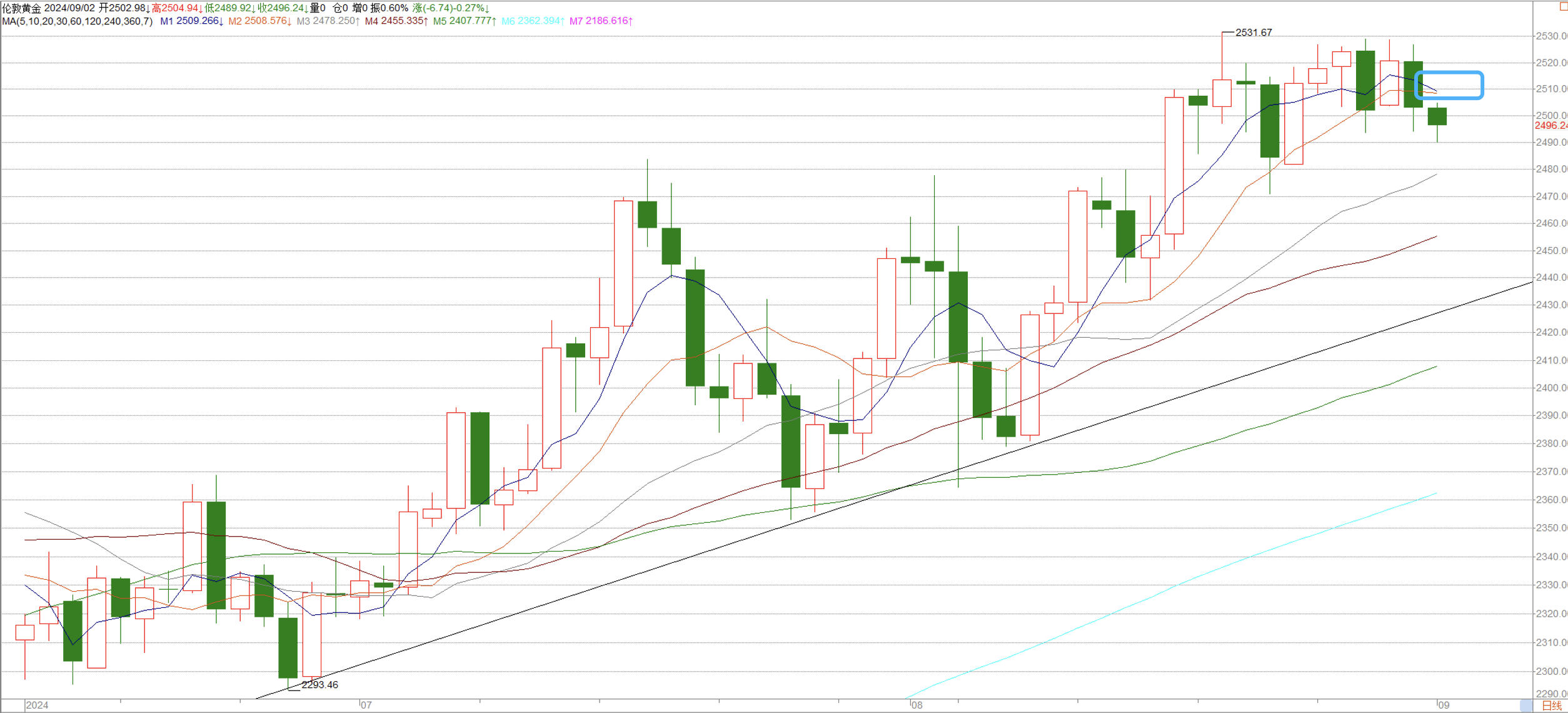Screen dimensions: 1568x713
Task: Click the low price 低2489.92
Action: click(x=230, y=8)
